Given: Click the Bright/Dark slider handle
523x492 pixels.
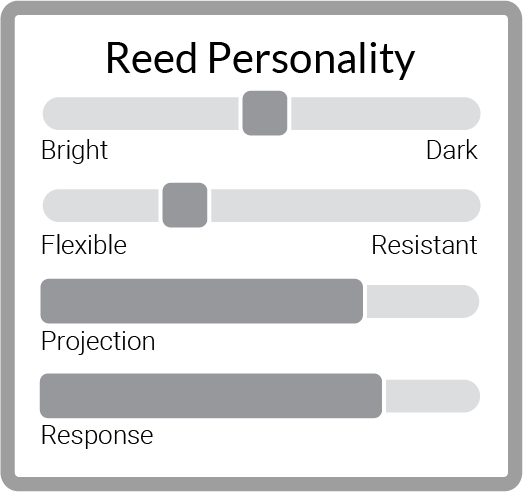Looking at the screenshot, I should (265, 113).
